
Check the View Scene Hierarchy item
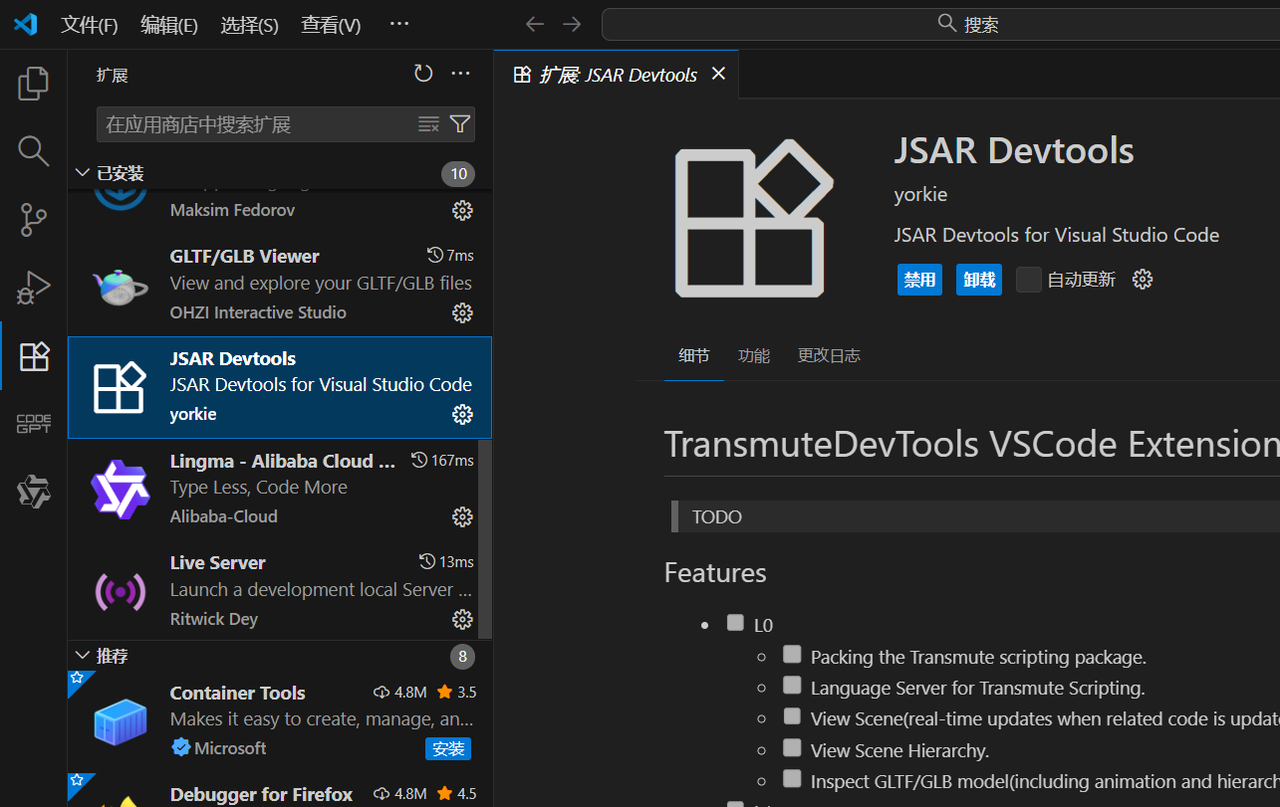coord(792,748)
